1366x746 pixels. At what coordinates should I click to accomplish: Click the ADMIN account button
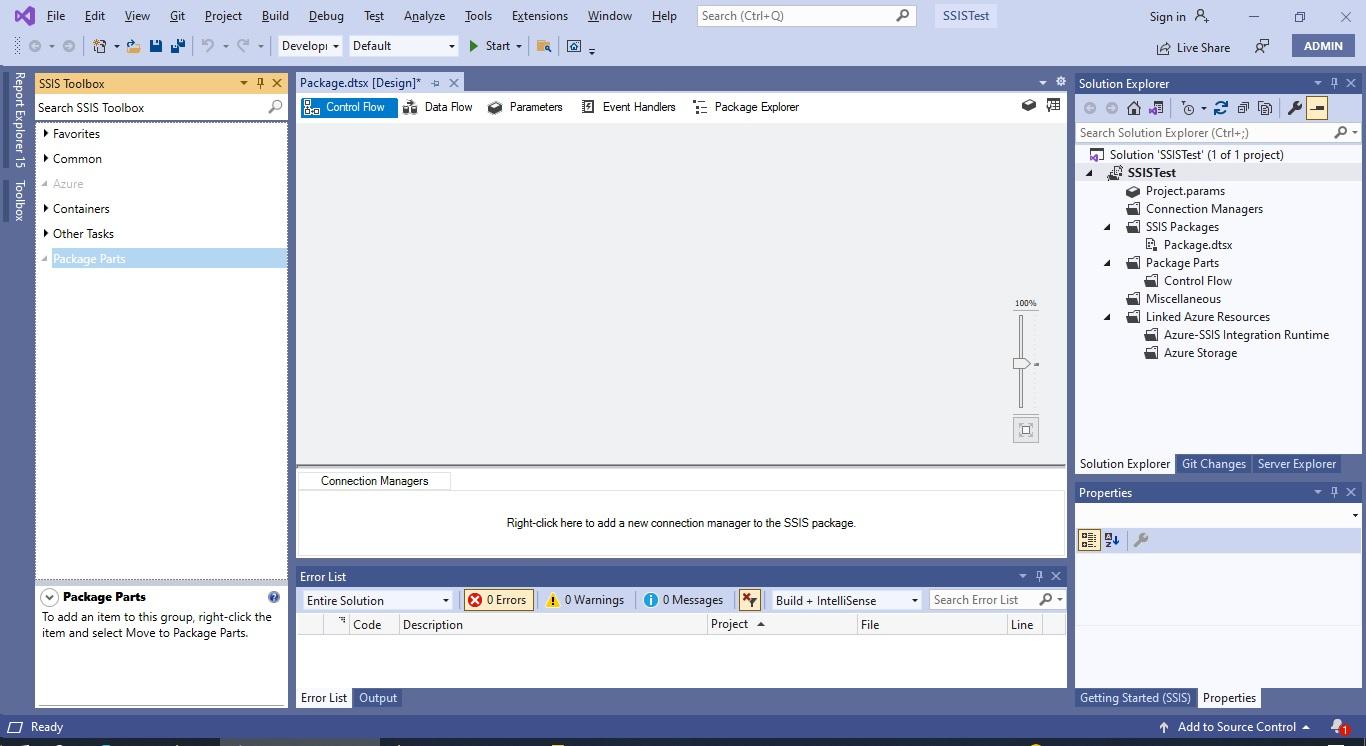click(x=1323, y=46)
